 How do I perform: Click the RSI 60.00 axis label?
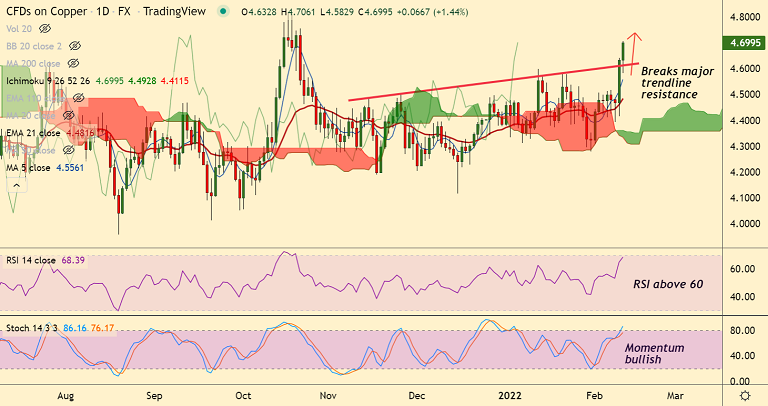click(x=742, y=269)
